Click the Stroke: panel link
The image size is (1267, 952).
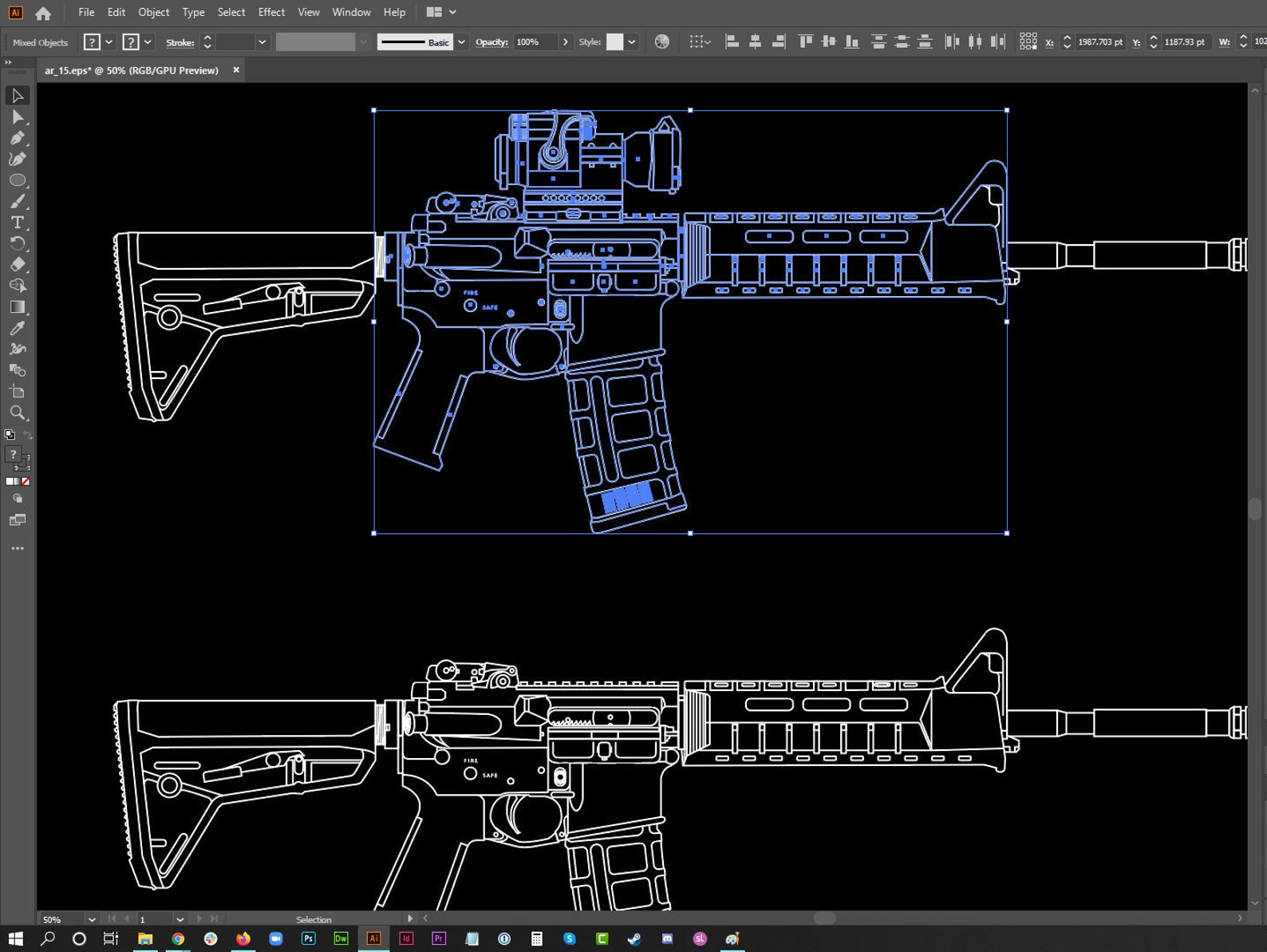pyautogui.click(x=180, y=42)
